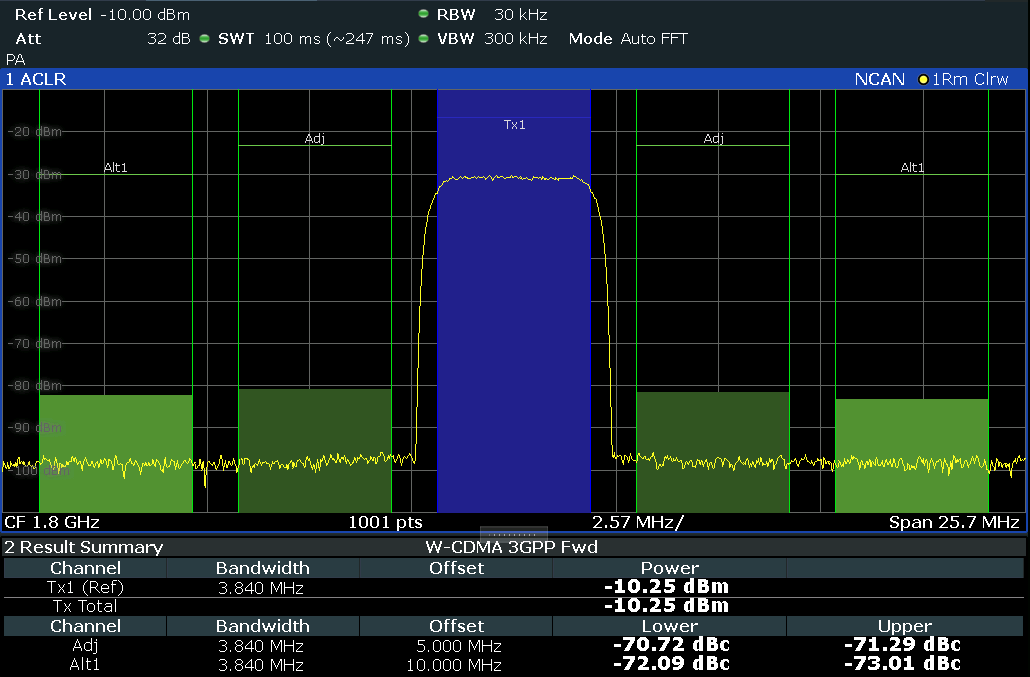Select the green lower Alt1 channel block
The width and height of the screenshot is (1030, 677).
[115, 452]
